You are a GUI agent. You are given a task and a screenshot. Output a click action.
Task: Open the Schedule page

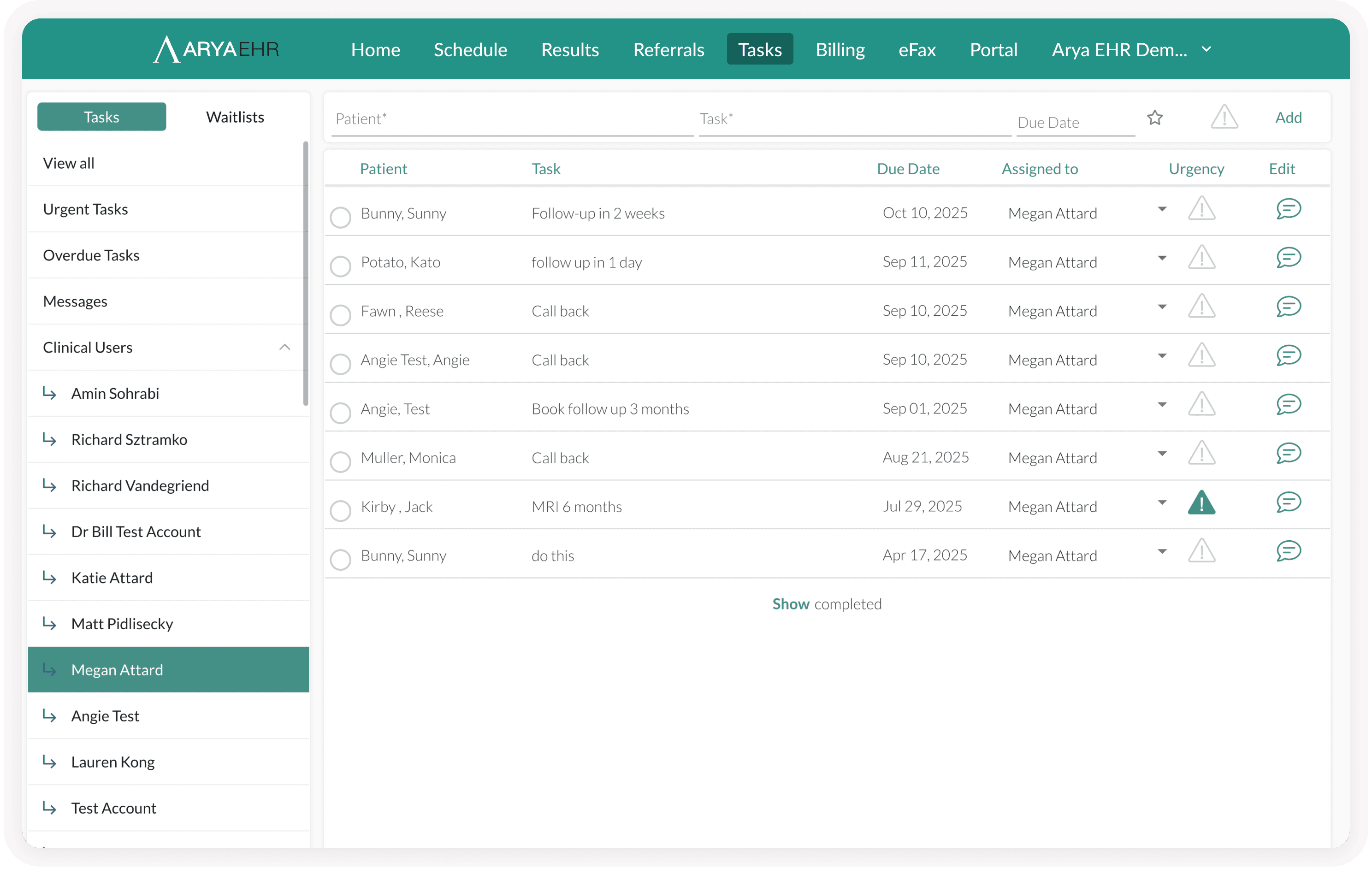(470, 50)
